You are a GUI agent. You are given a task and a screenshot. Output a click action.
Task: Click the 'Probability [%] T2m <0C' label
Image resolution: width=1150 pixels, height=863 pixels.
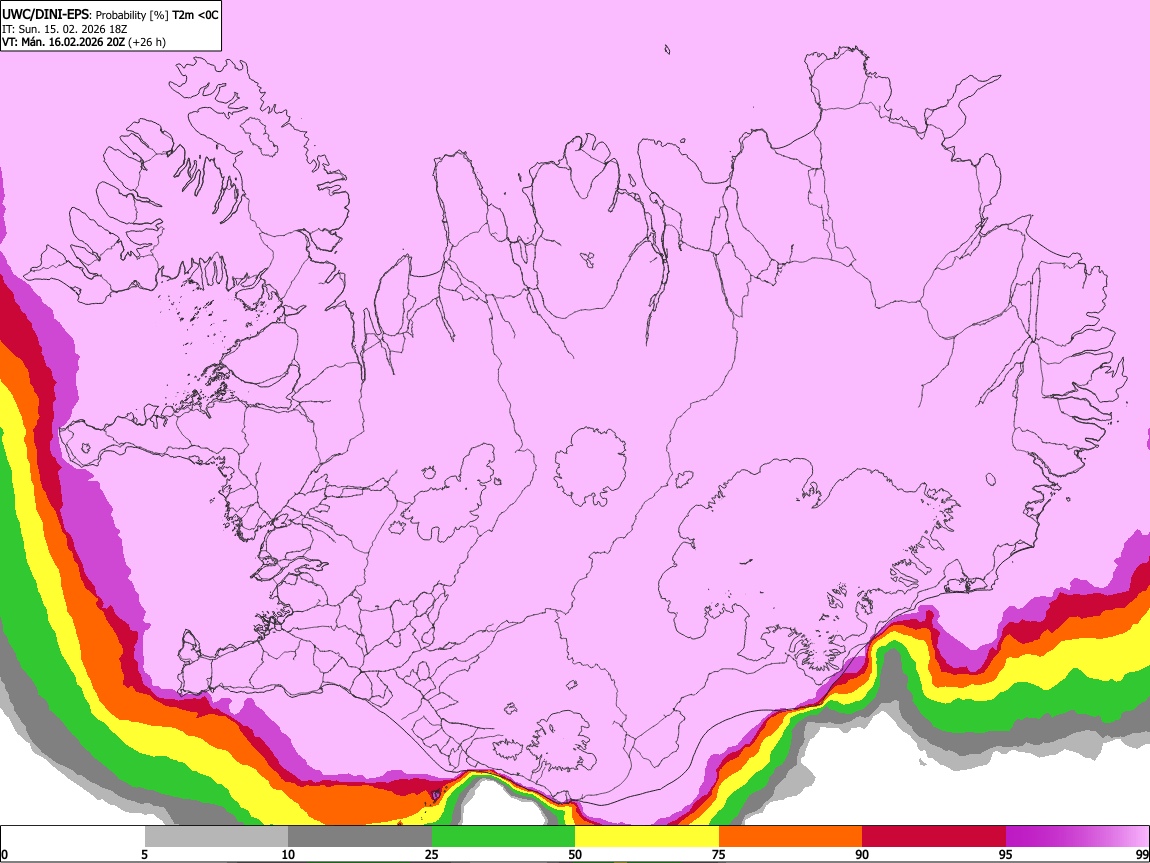pos(157,15)
